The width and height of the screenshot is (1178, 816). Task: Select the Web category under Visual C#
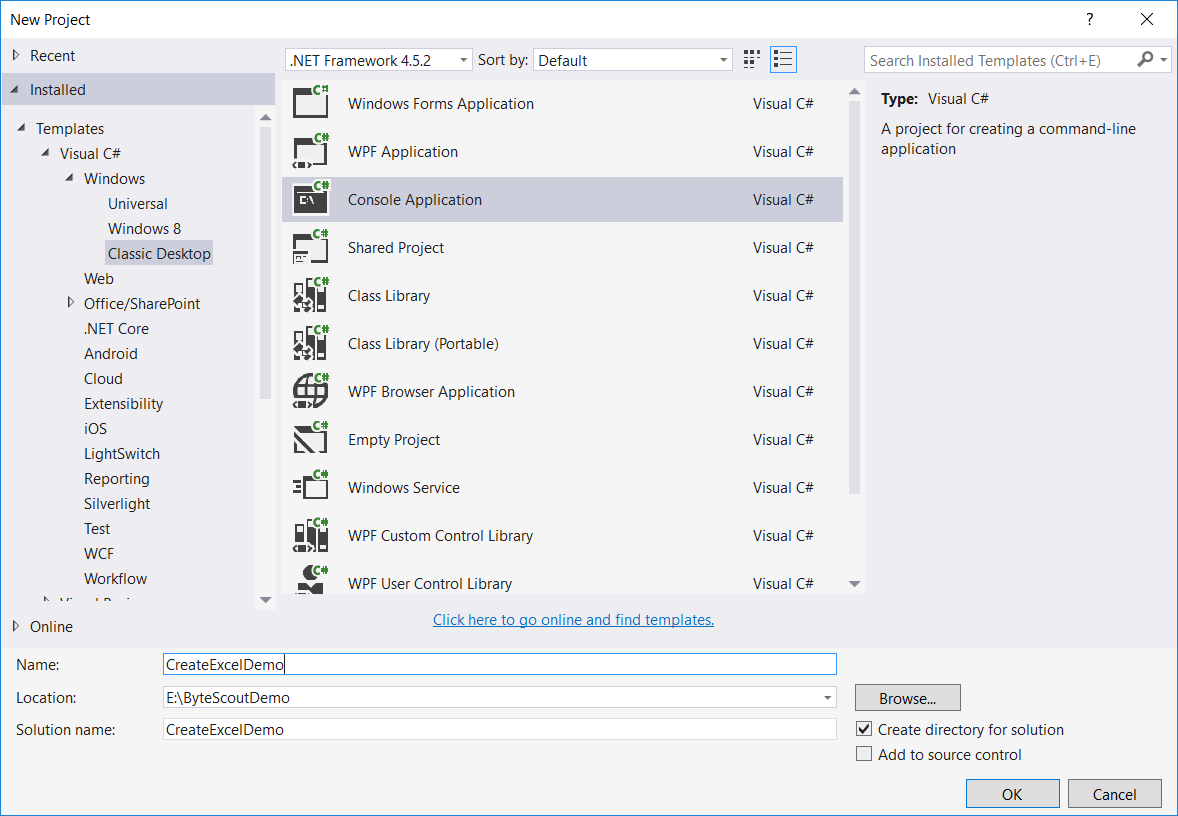pos(99,279)
